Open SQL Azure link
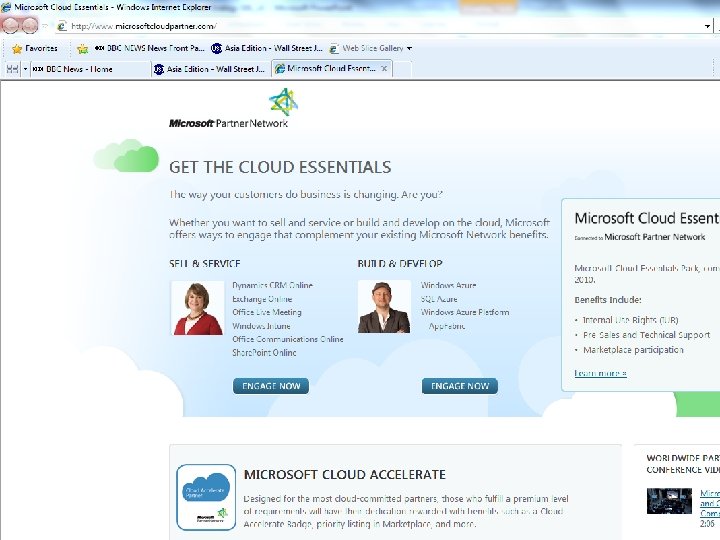This screenshot has height=540, width=720. click(439, 299)
